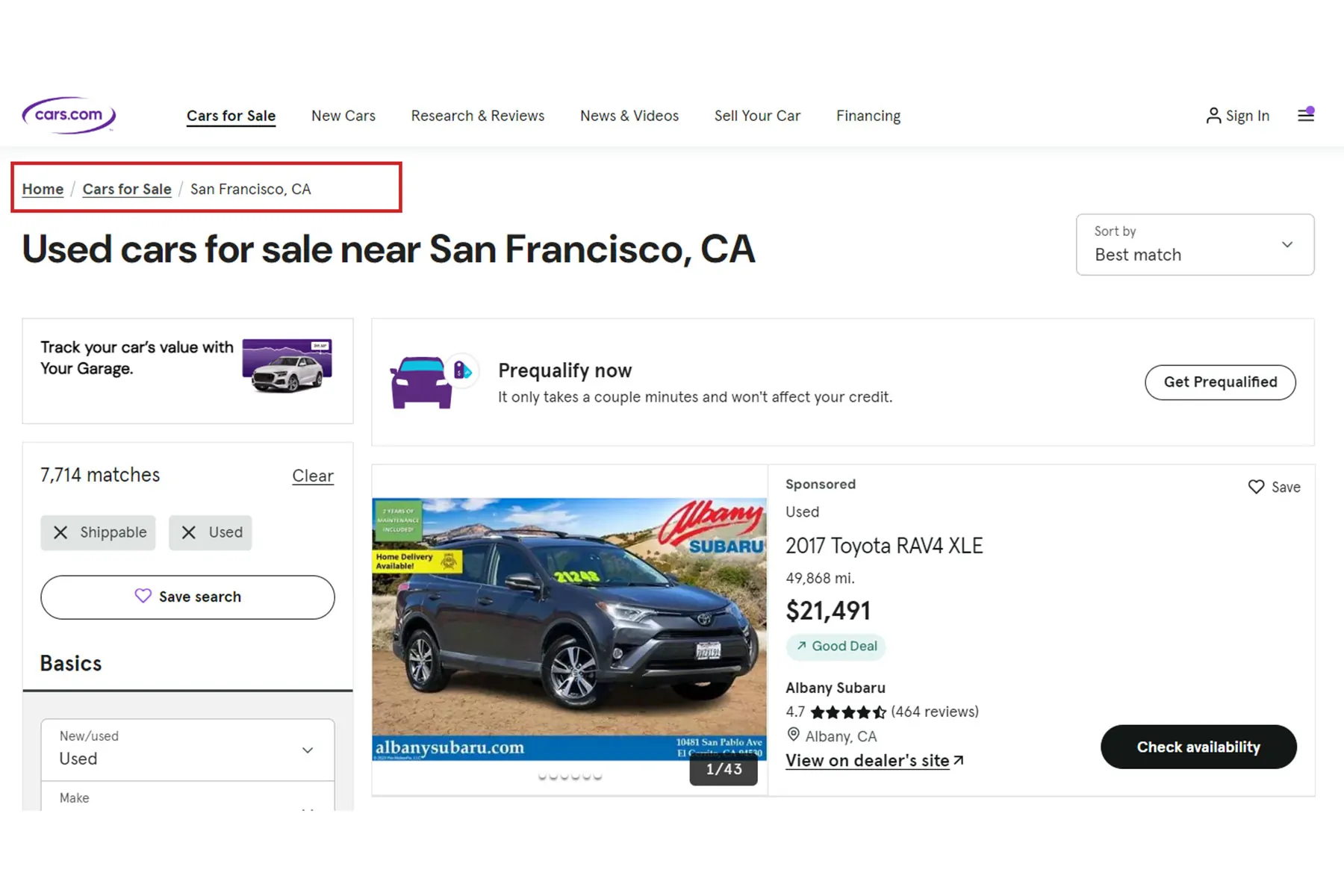
Task: Click the Sign In user icon
Action: (x=1213, y=116)
